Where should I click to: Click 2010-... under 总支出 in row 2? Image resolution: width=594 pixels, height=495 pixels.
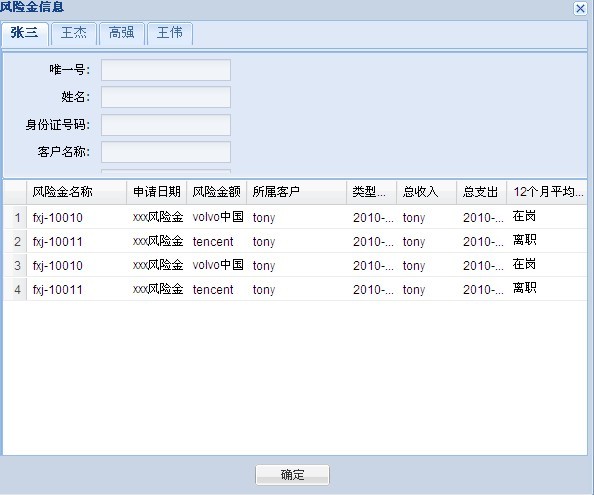coord(483,242)
